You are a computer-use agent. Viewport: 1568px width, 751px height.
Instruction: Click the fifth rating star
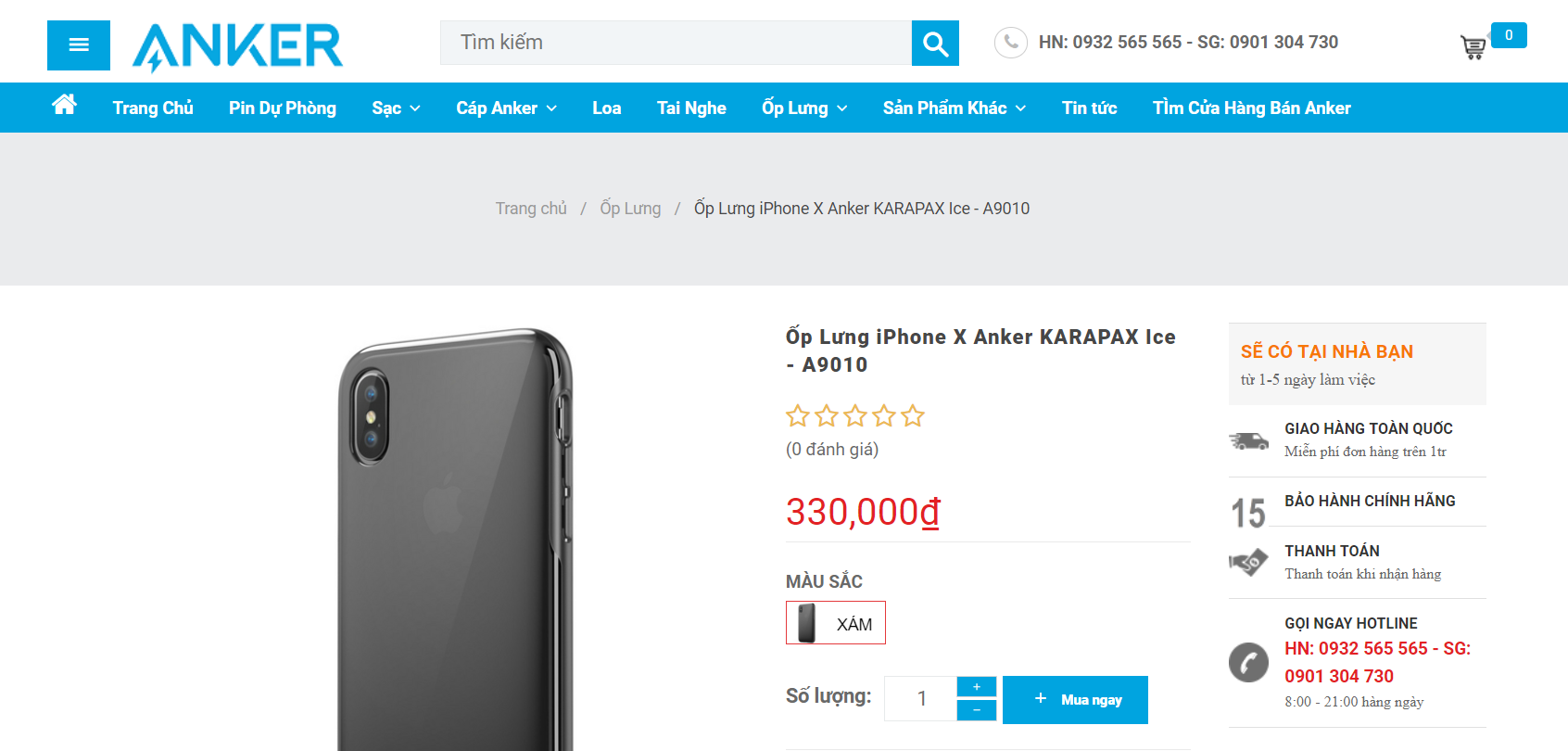coord(913,416)
